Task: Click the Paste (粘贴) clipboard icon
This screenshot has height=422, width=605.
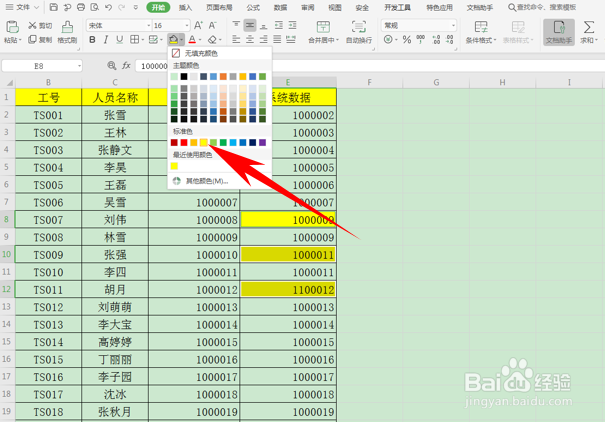Action: (12, 27)
